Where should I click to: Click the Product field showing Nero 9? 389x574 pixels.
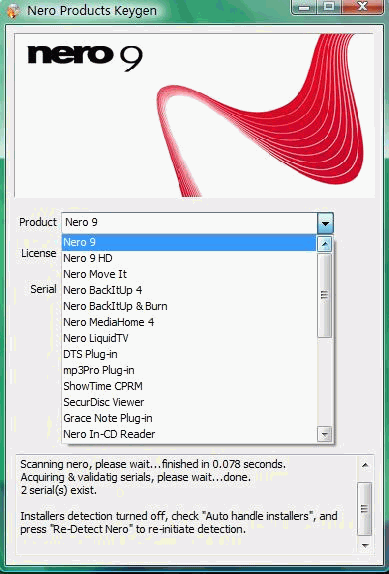189,223
